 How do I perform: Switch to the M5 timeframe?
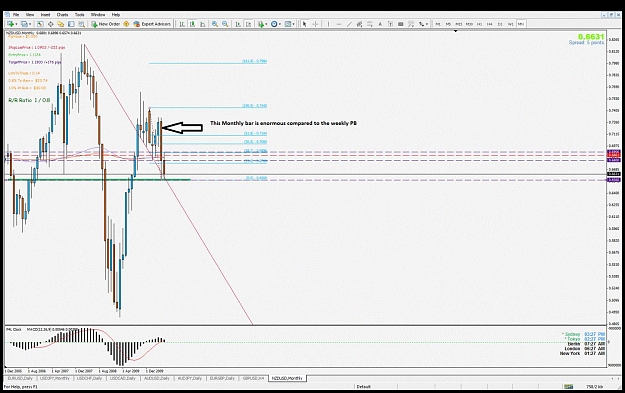[x=448, y=24]
